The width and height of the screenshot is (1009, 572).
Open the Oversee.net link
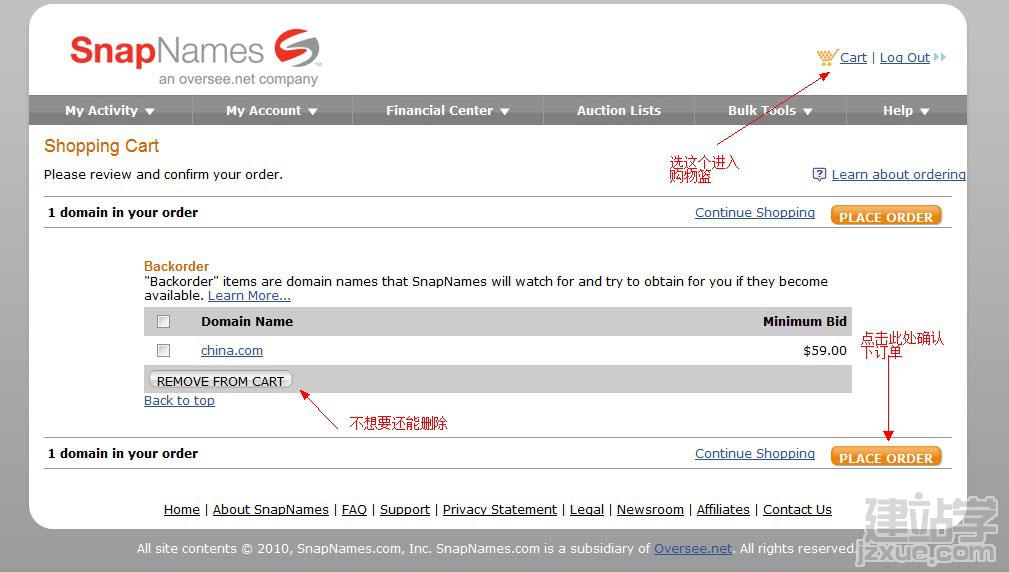click(693, 548)
